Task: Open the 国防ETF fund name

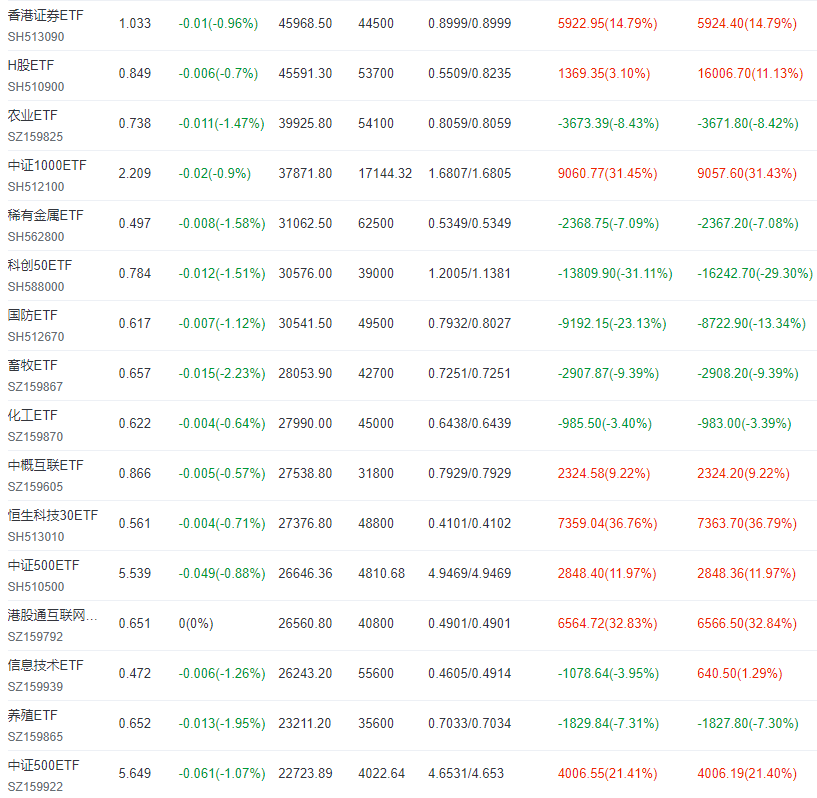Action: [32, 316]
